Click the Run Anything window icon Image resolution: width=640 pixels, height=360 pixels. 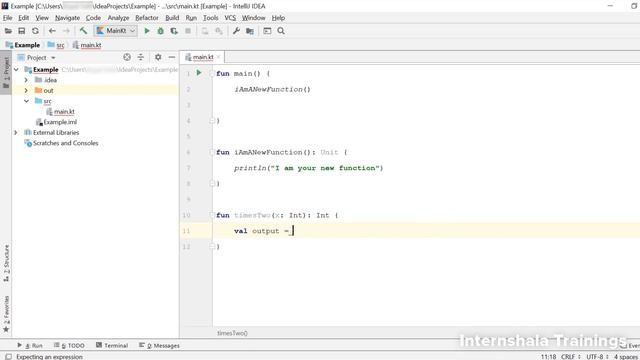(x=267, y=31)
